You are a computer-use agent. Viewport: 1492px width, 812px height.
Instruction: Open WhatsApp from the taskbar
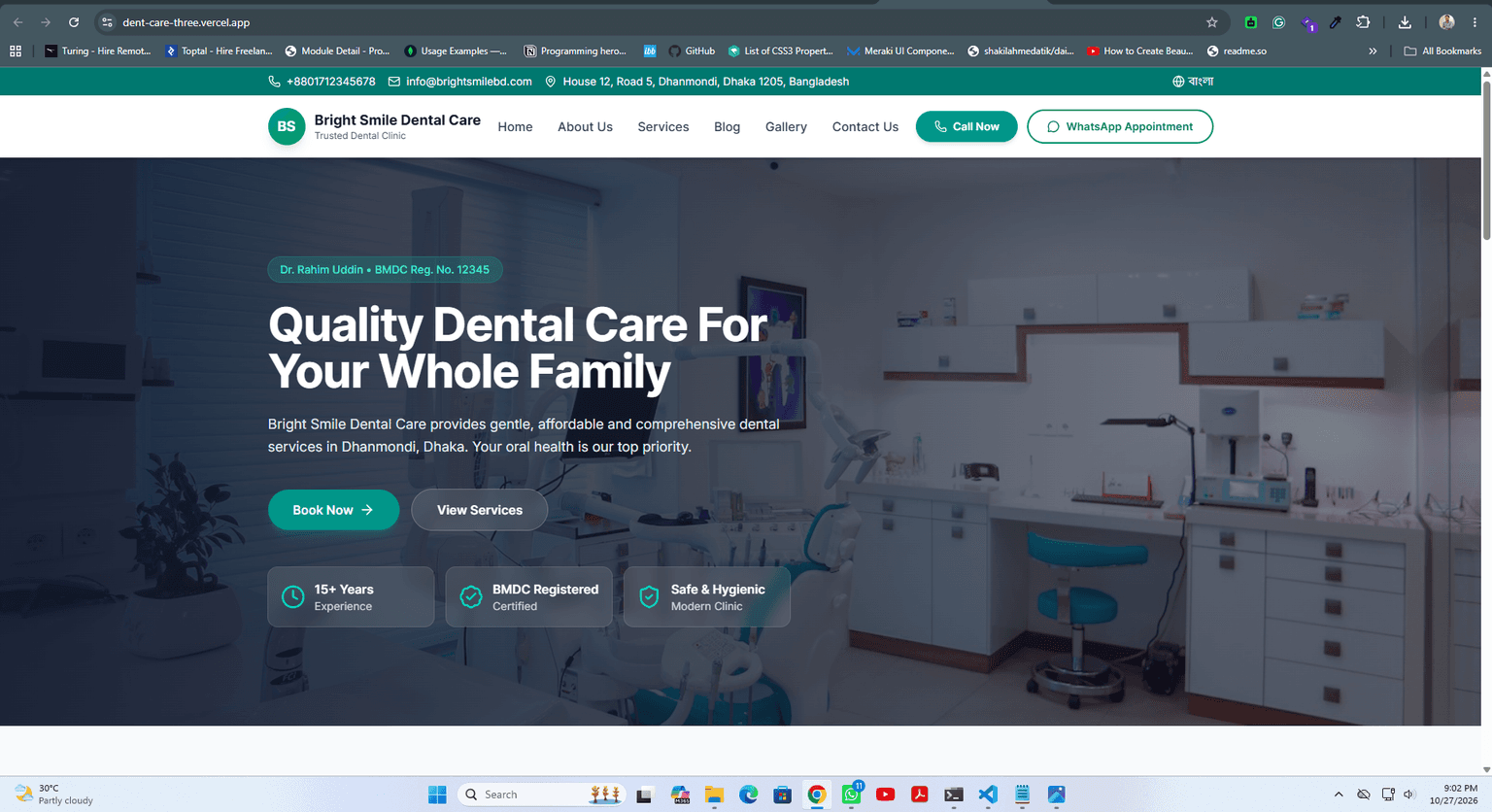852,795
